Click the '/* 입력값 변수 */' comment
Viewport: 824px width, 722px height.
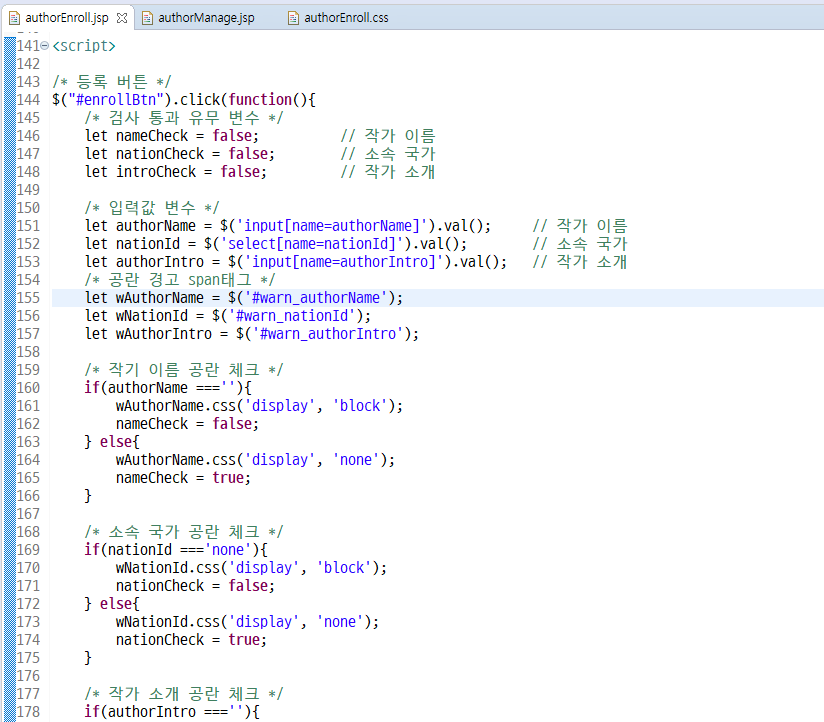[152, 208]
